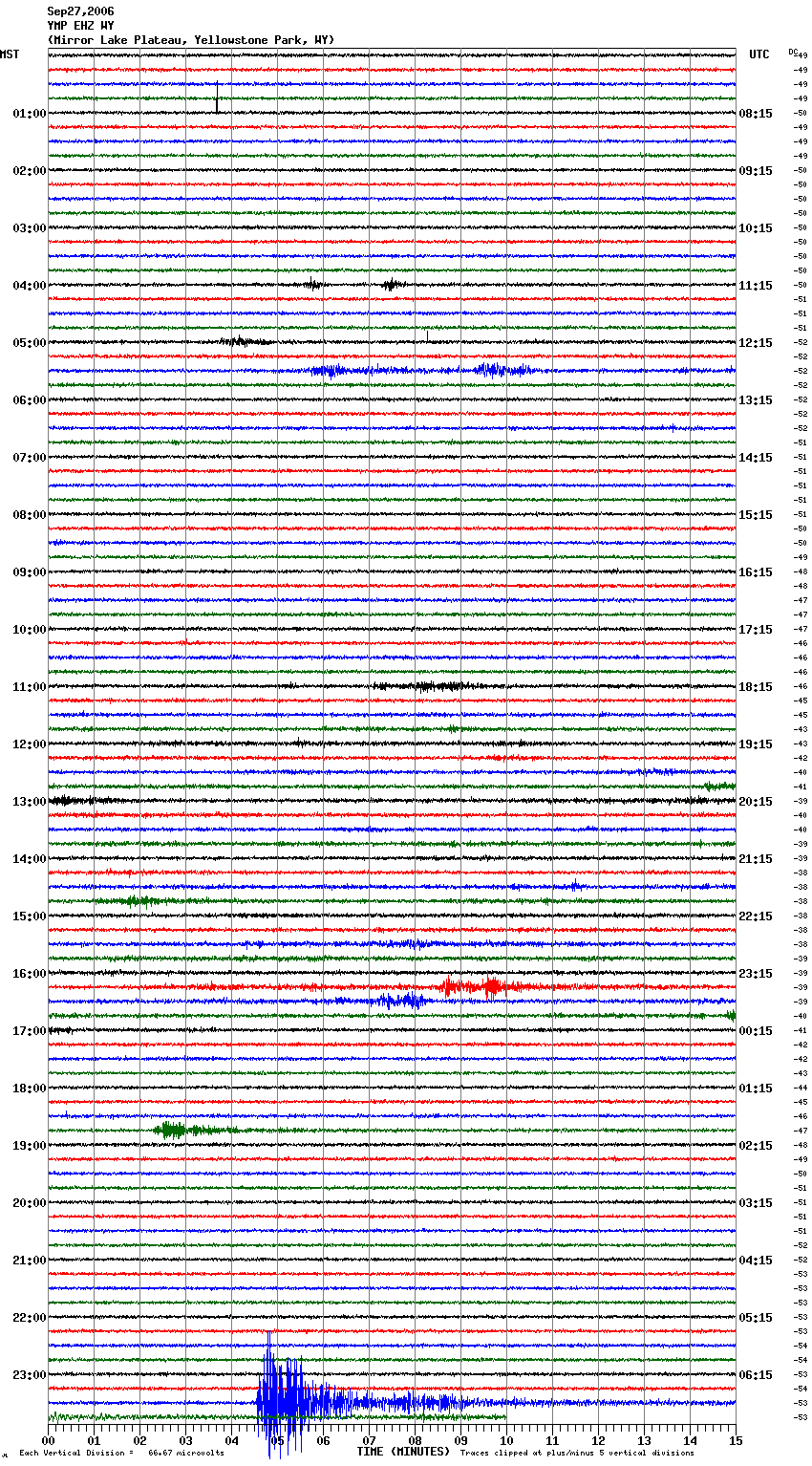Click the black spike on the 01:00 trace
Screen dimensions: 812x1466
[217, 97]
